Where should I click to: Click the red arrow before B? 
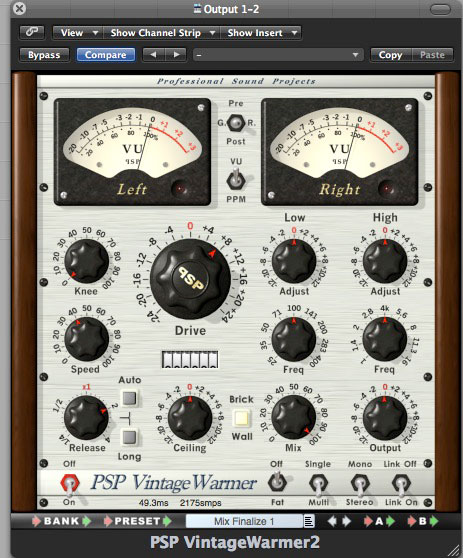coord(412,521)
